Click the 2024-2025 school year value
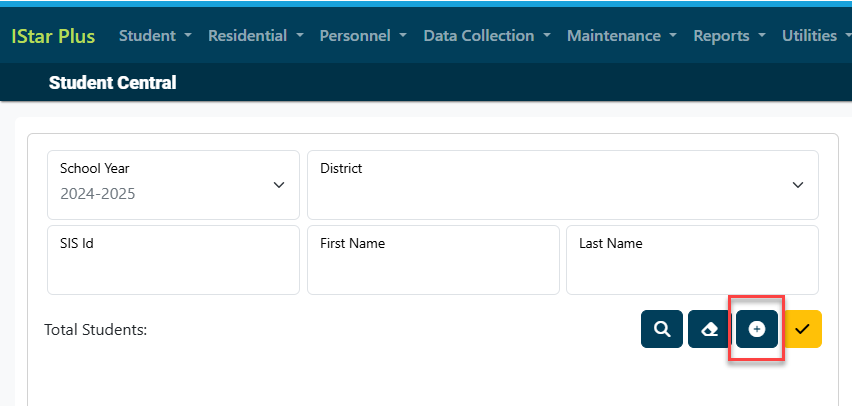This screenshot has height=406, width=852. coord(98,194)
